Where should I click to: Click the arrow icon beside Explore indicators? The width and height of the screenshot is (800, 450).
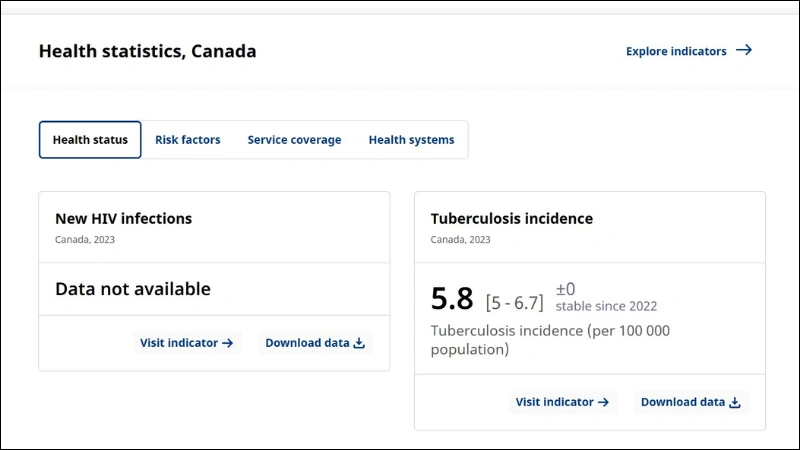tap(743, 50)
